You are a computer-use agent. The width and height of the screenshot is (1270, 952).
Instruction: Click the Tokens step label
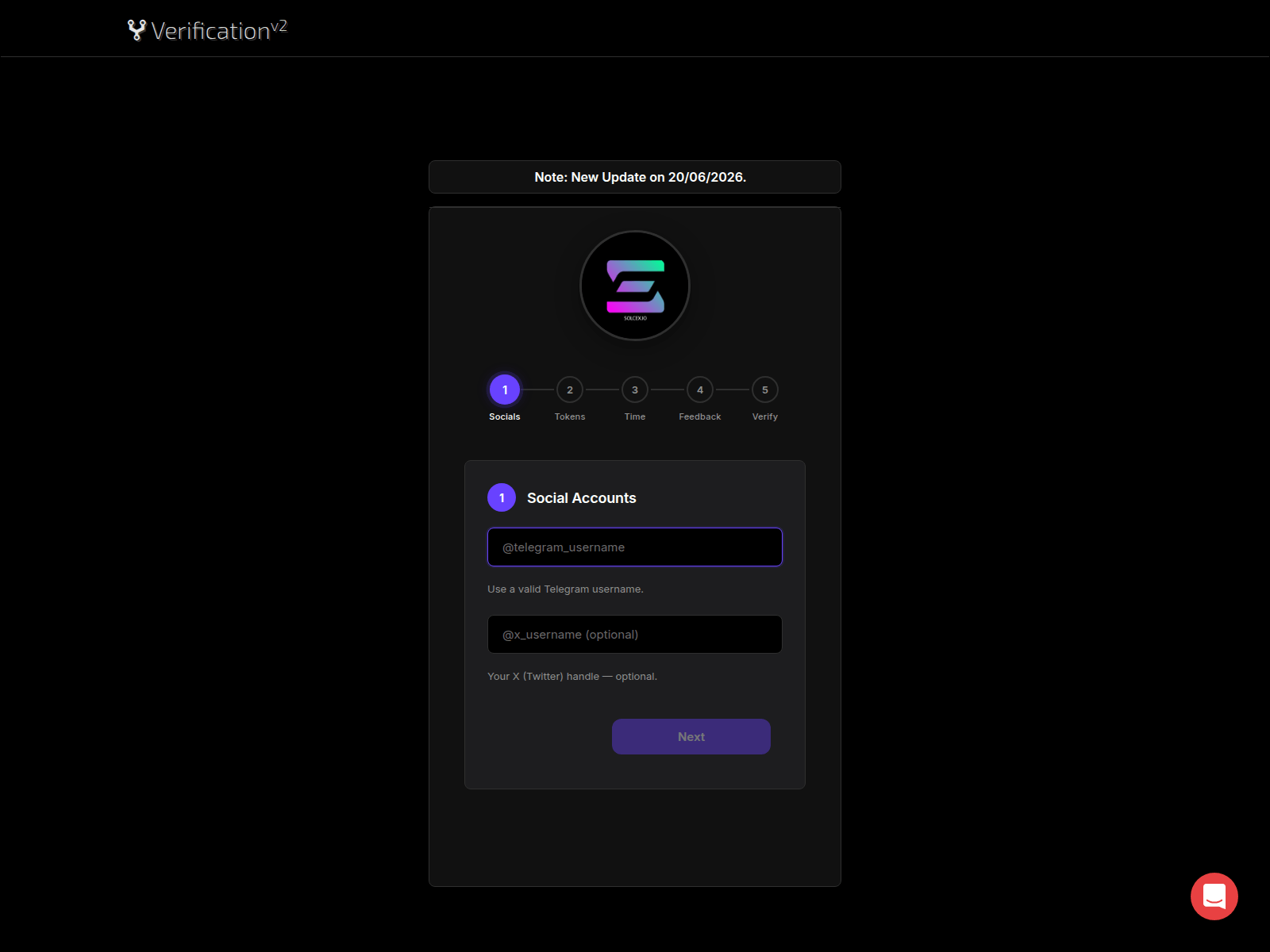pyautogui.click(x=569, y=416)
